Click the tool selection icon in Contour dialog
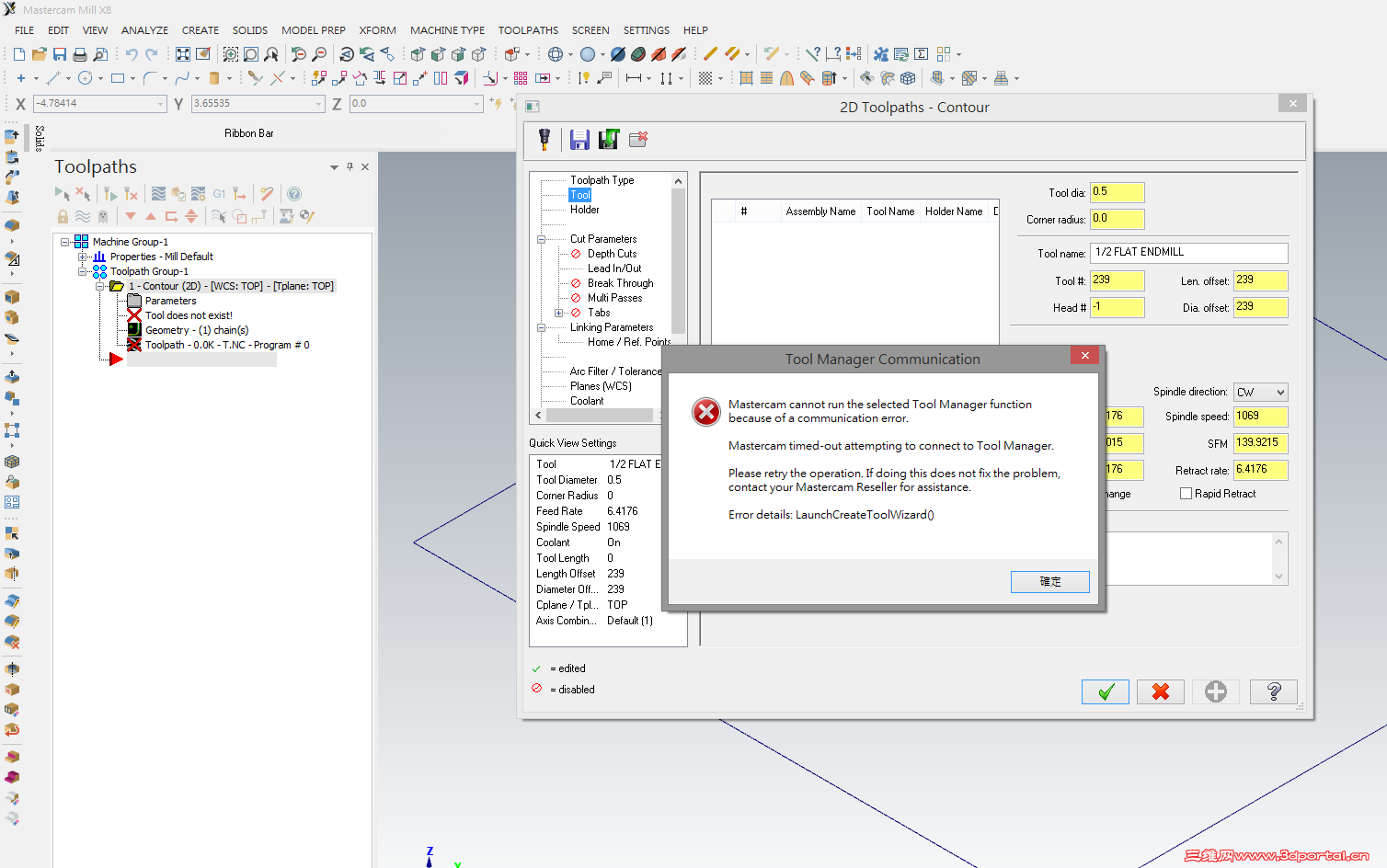Image resolution: width=1387 pixels, height=868 pixels. [x=544, y=140]
